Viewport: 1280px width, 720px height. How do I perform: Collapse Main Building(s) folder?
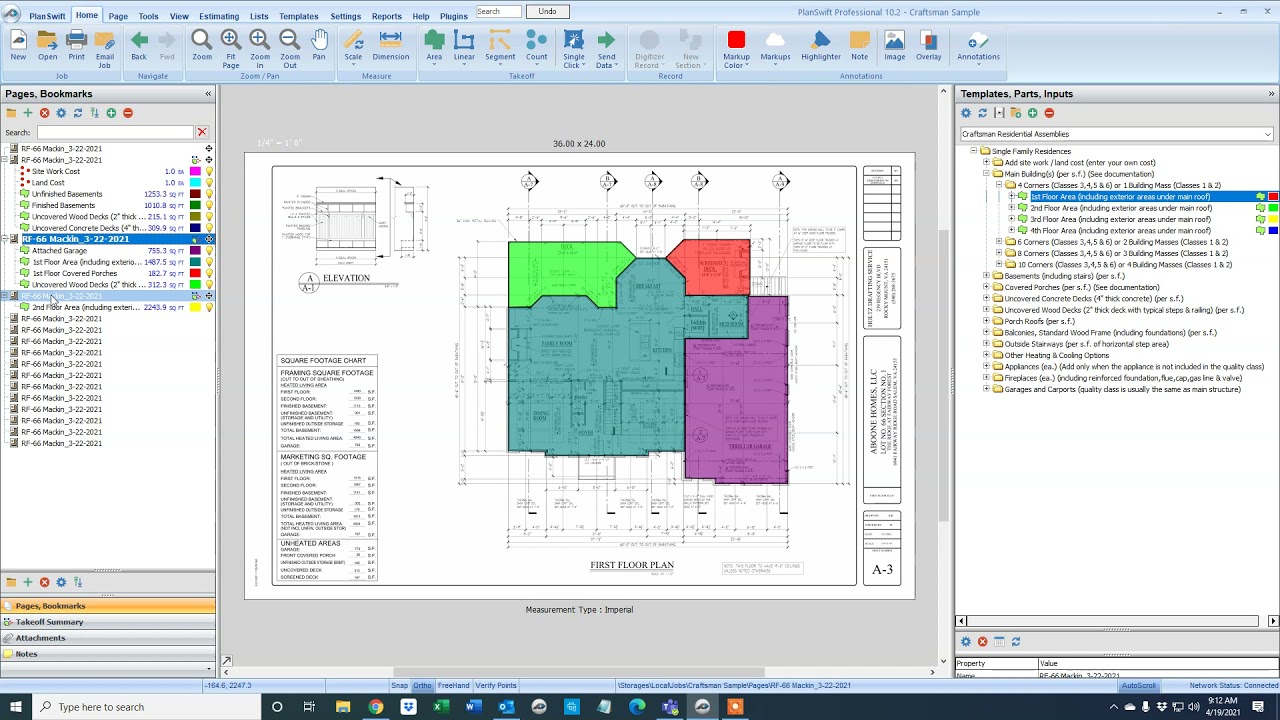(986, 174)
